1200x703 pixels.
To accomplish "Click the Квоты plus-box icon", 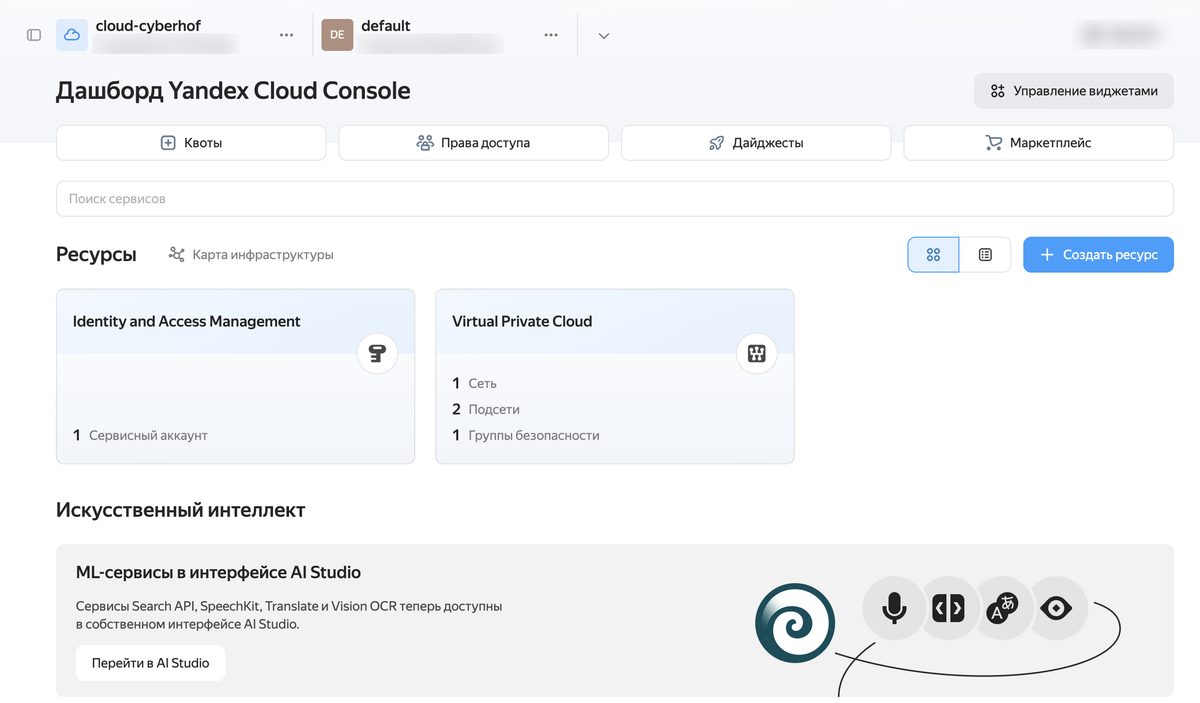I will click(168, 143).
